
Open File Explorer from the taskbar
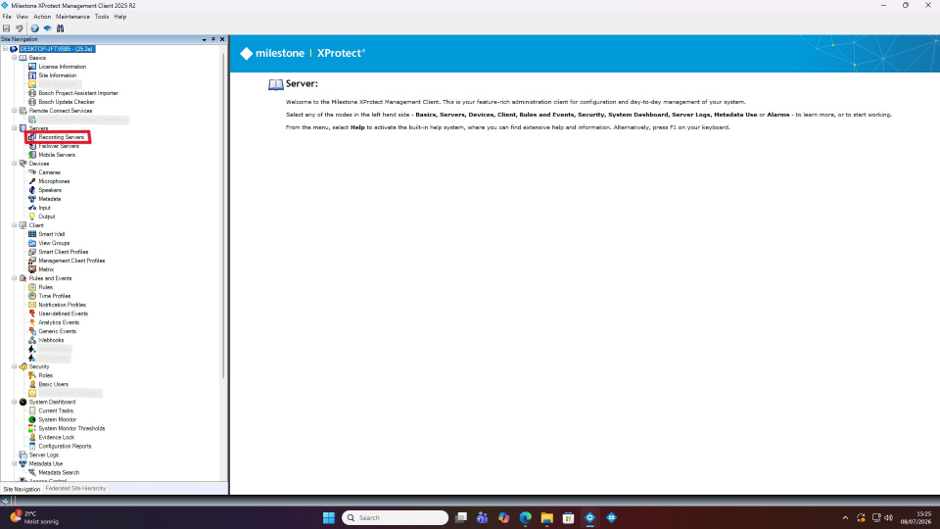click(547, 518)
